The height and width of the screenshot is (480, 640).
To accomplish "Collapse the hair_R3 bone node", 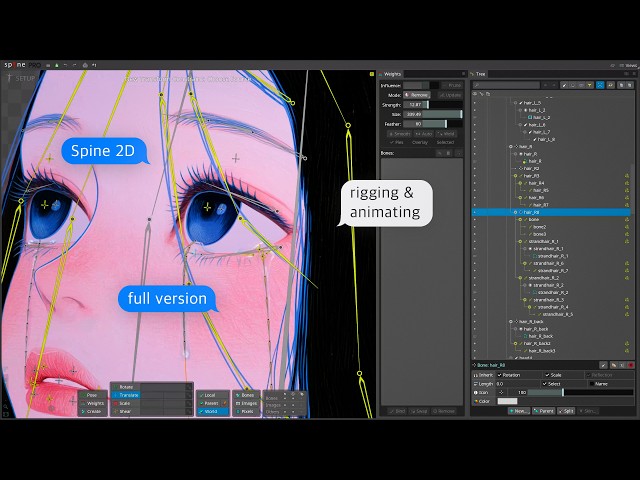I will pos(516,176).
